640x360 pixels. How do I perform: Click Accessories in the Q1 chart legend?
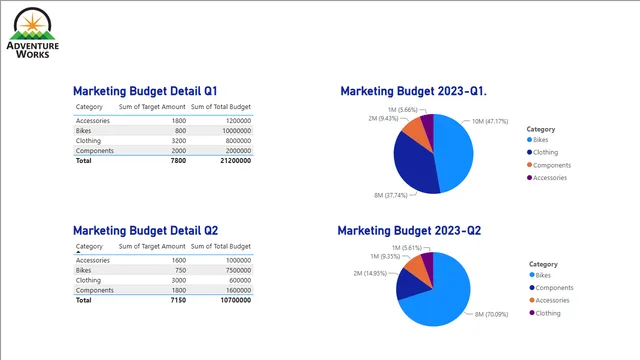coord(547,178)
